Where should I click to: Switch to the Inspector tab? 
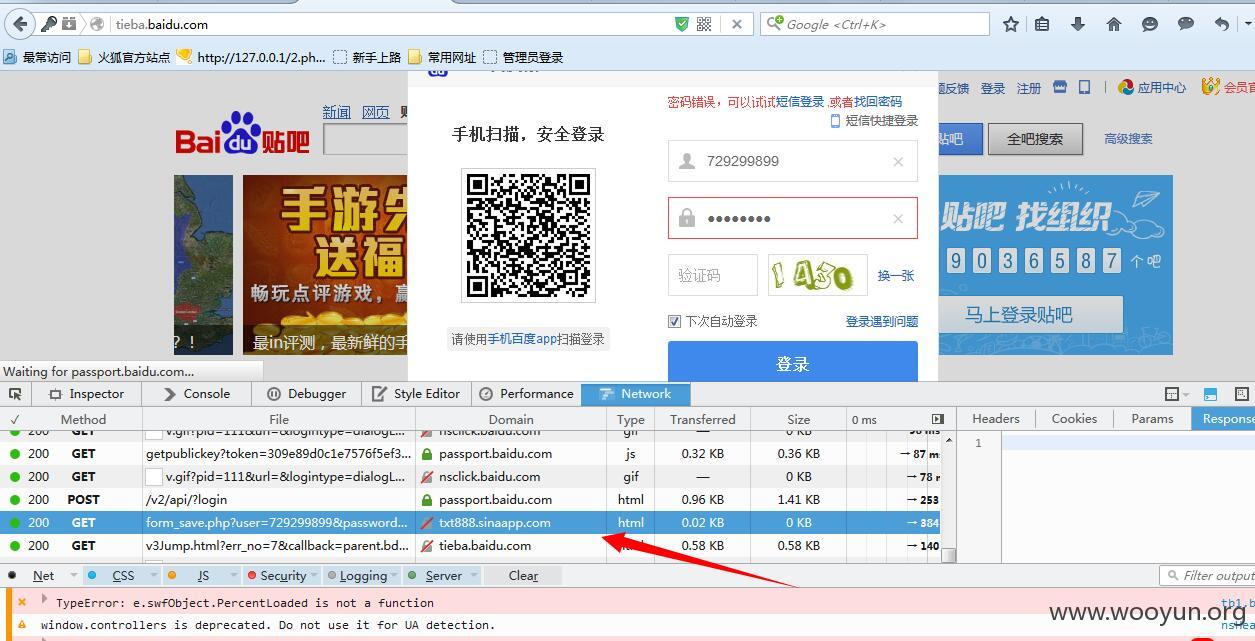[x=86, y=394]
